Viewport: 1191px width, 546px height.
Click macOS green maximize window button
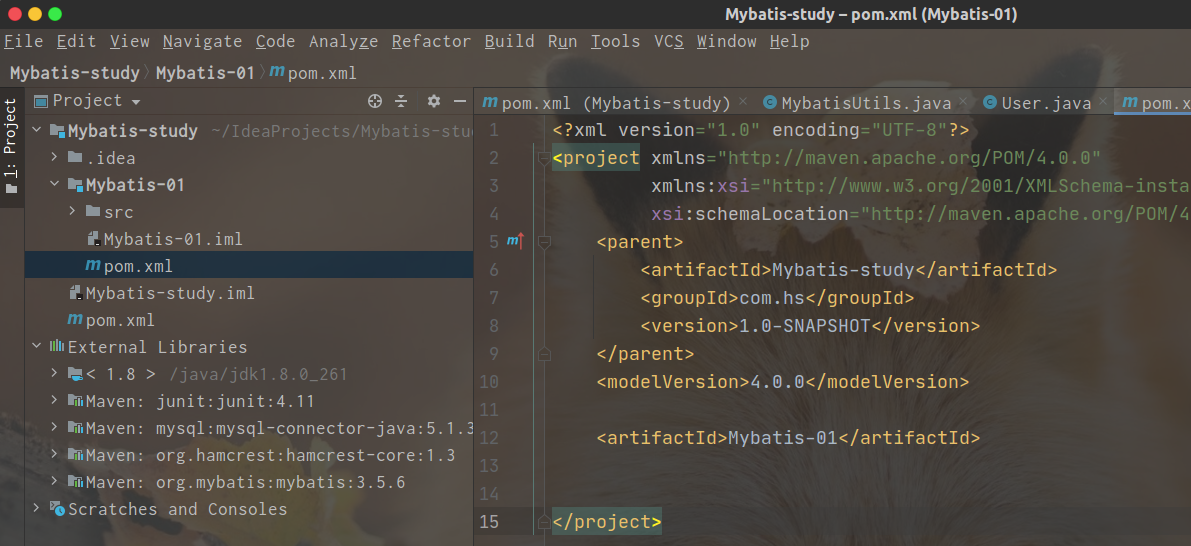tap(55, 14)
